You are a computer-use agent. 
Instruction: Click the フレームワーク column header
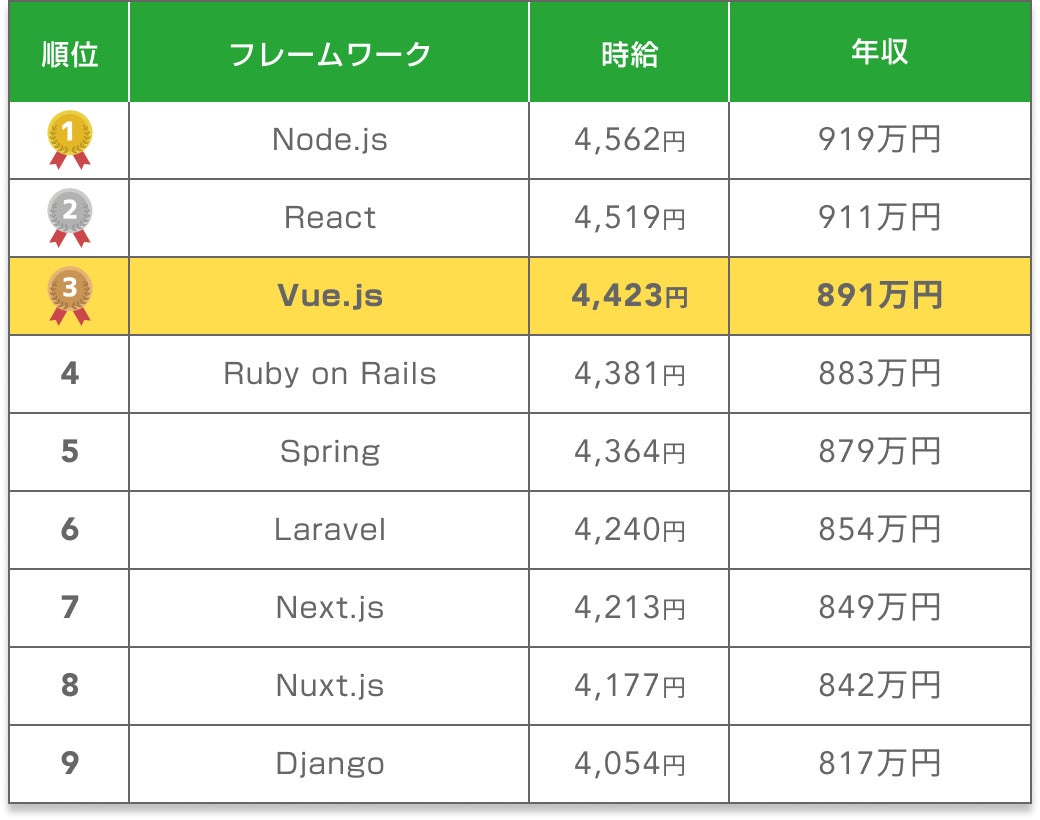(330, 54)
